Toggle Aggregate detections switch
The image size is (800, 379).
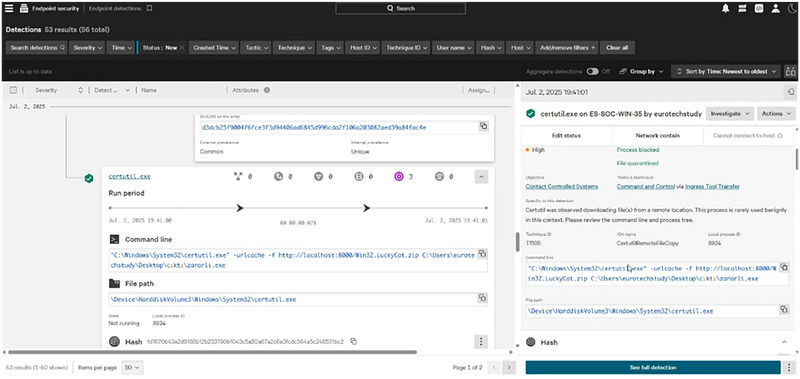592,71
